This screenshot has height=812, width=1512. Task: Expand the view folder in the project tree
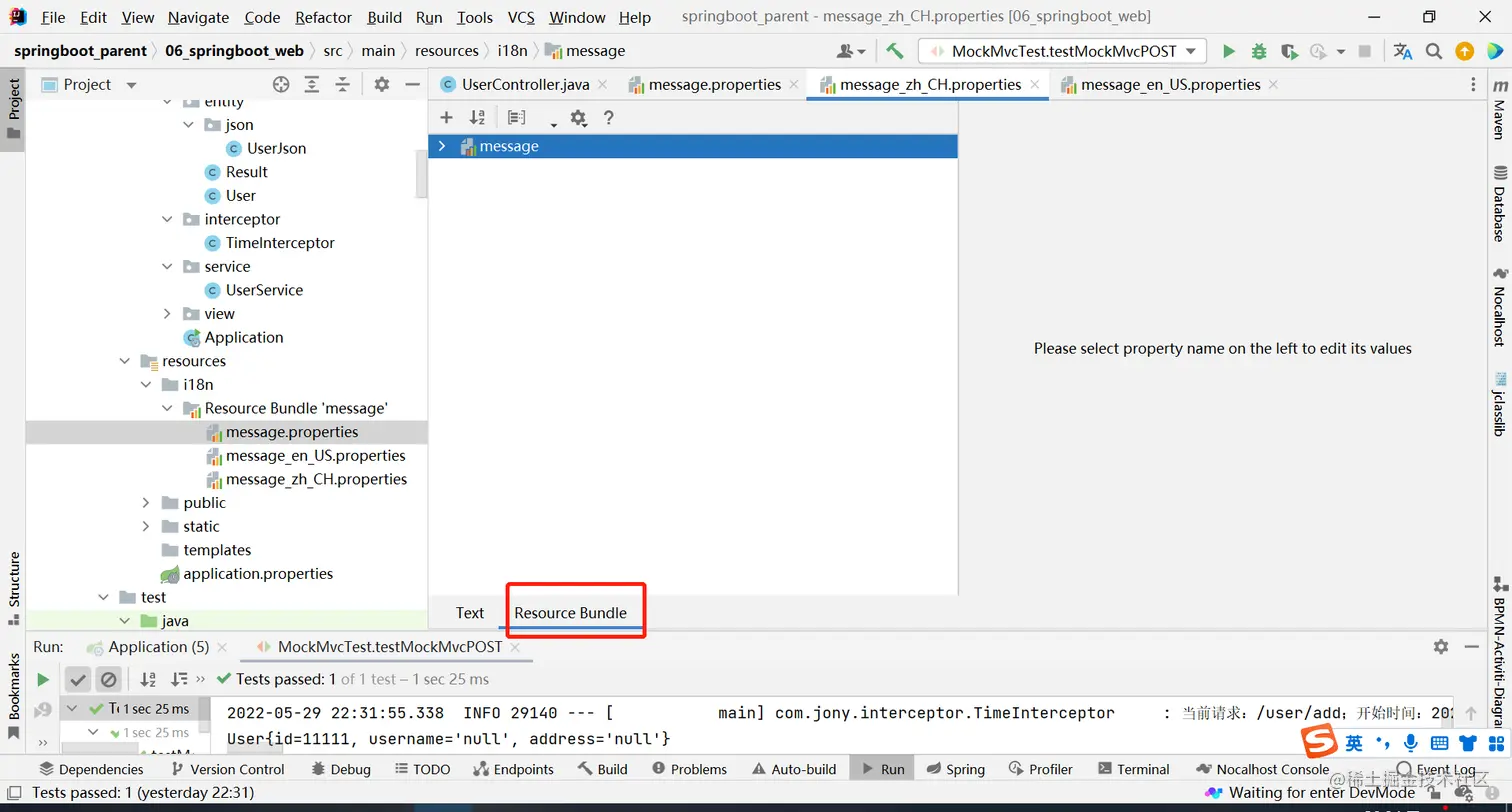167,314
